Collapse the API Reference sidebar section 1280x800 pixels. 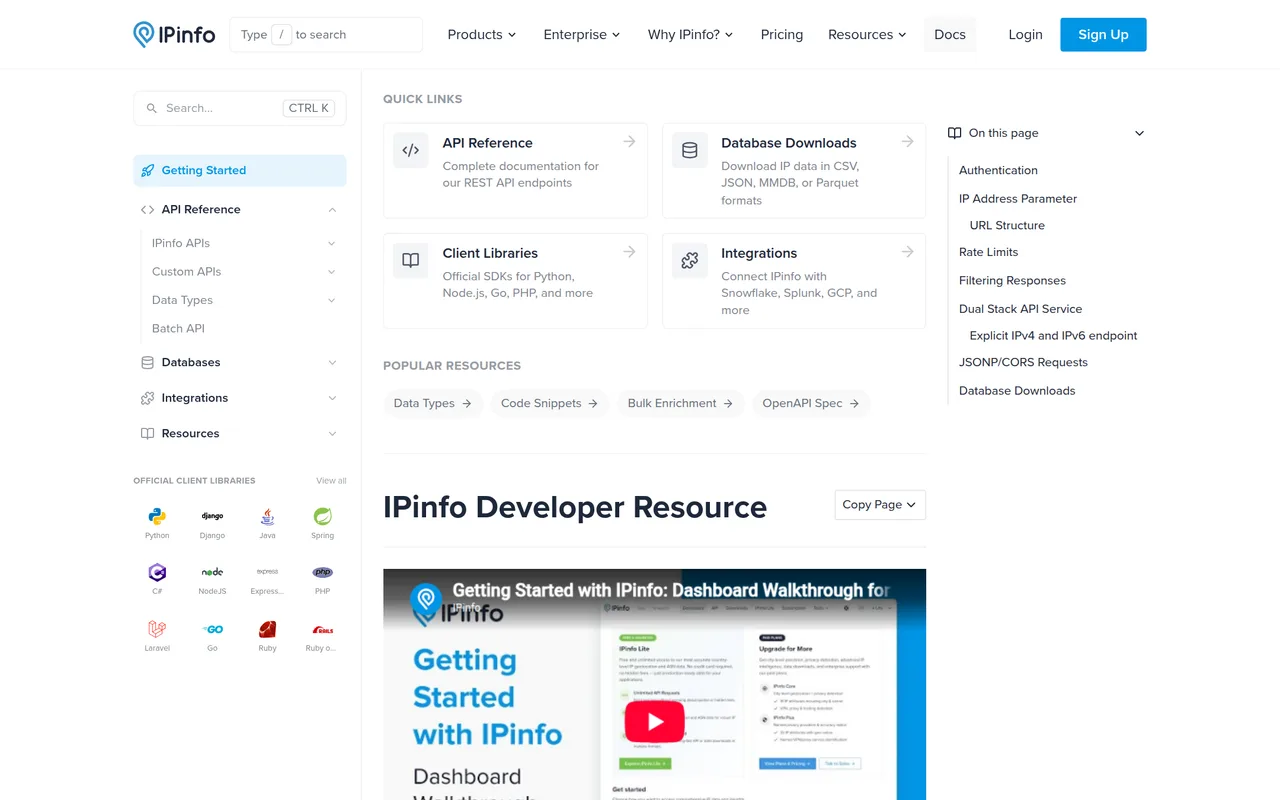[332, 209]
